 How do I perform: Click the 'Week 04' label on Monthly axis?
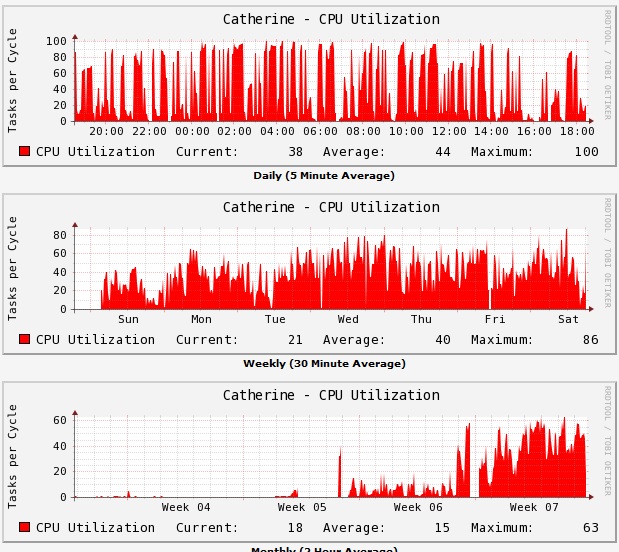coord(186,507)
